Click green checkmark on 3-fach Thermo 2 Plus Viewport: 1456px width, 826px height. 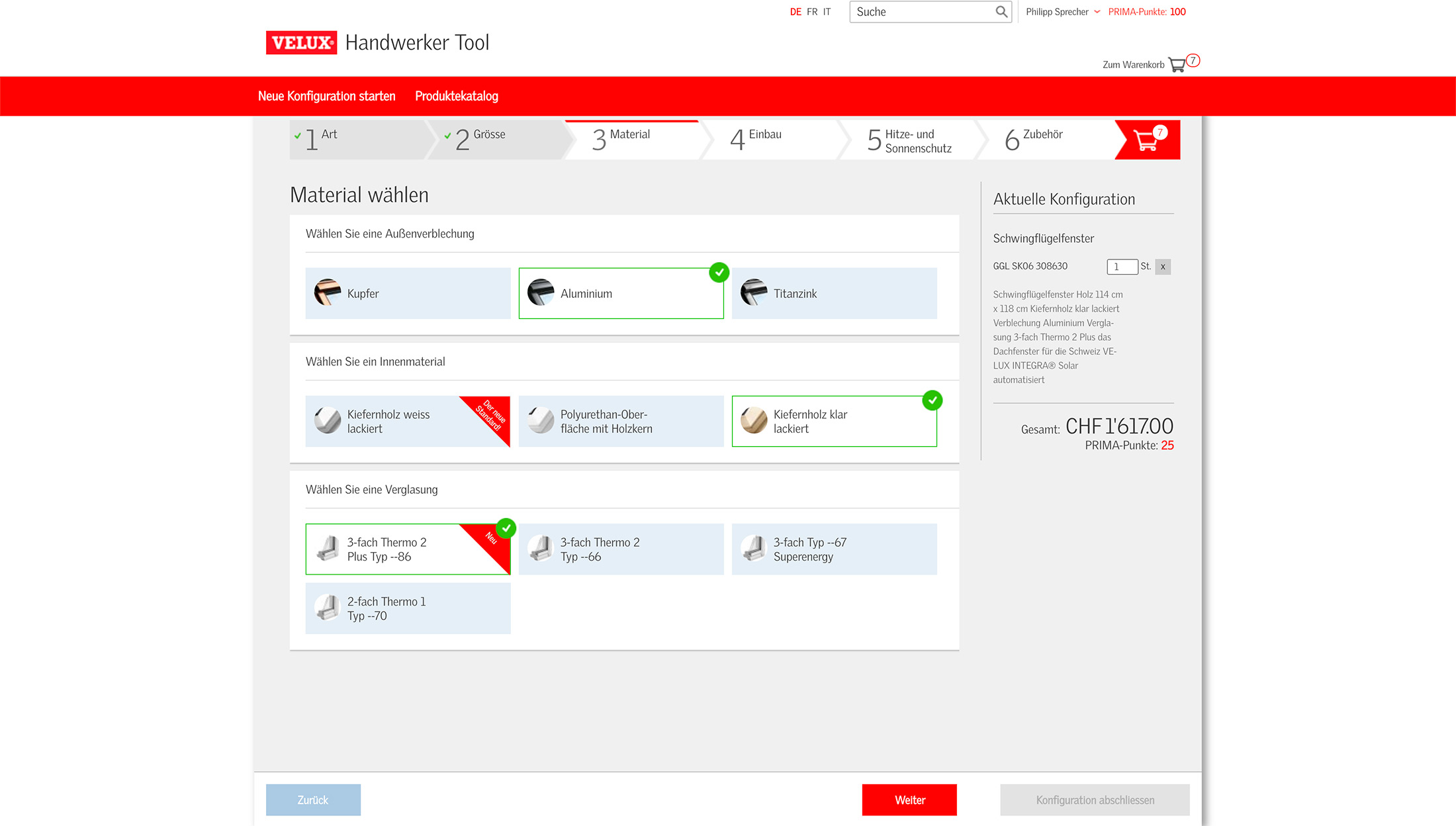tap(506, 528)
